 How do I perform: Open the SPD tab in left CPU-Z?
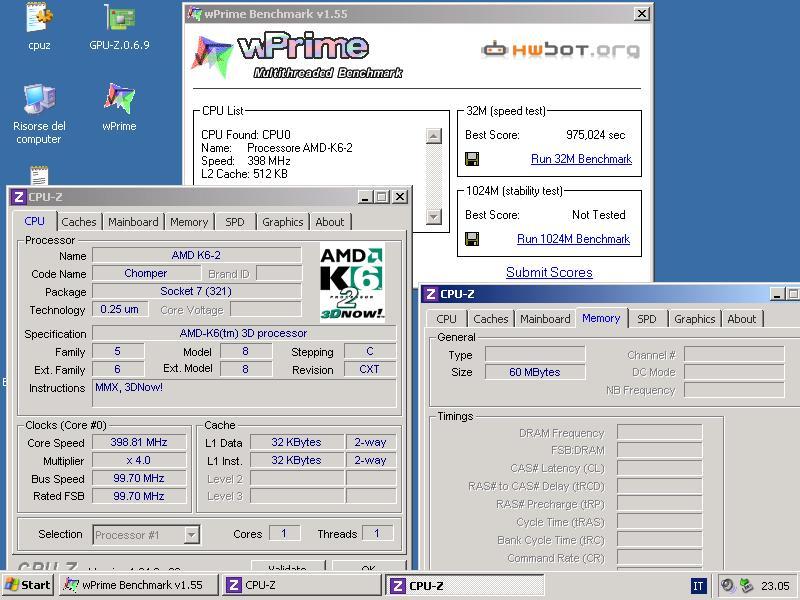(235, 222)
